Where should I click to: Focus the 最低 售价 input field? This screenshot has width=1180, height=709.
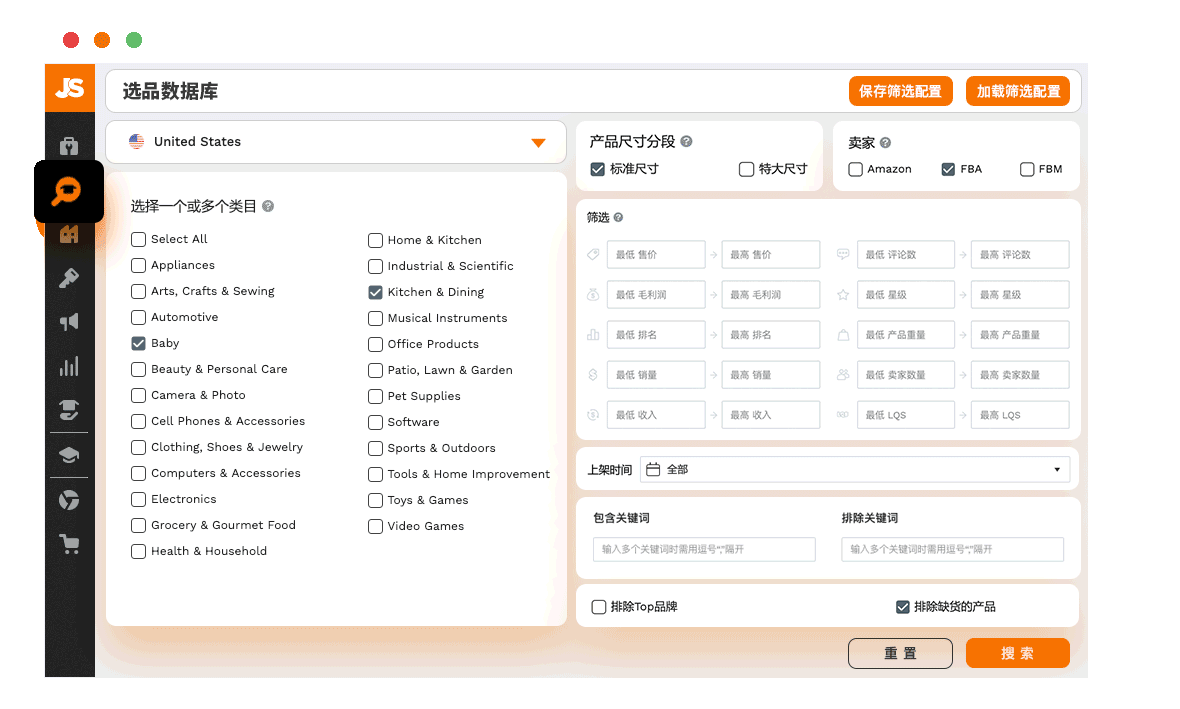[x=656, y=254]
